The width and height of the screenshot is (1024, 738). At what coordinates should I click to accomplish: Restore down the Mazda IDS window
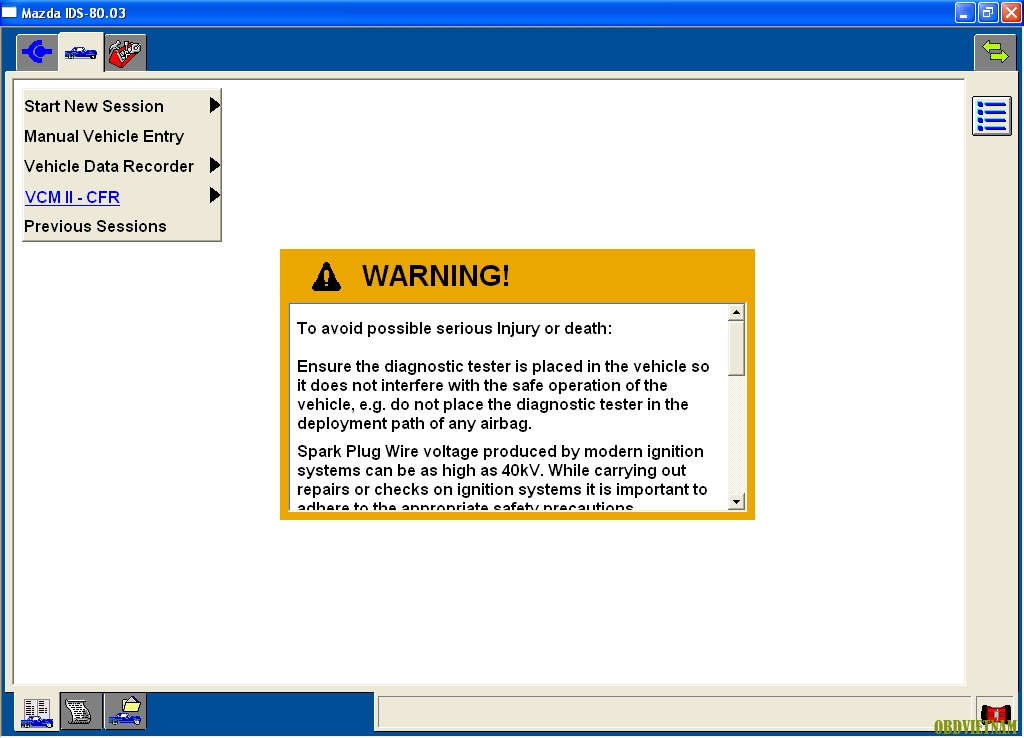pos(987,12)
